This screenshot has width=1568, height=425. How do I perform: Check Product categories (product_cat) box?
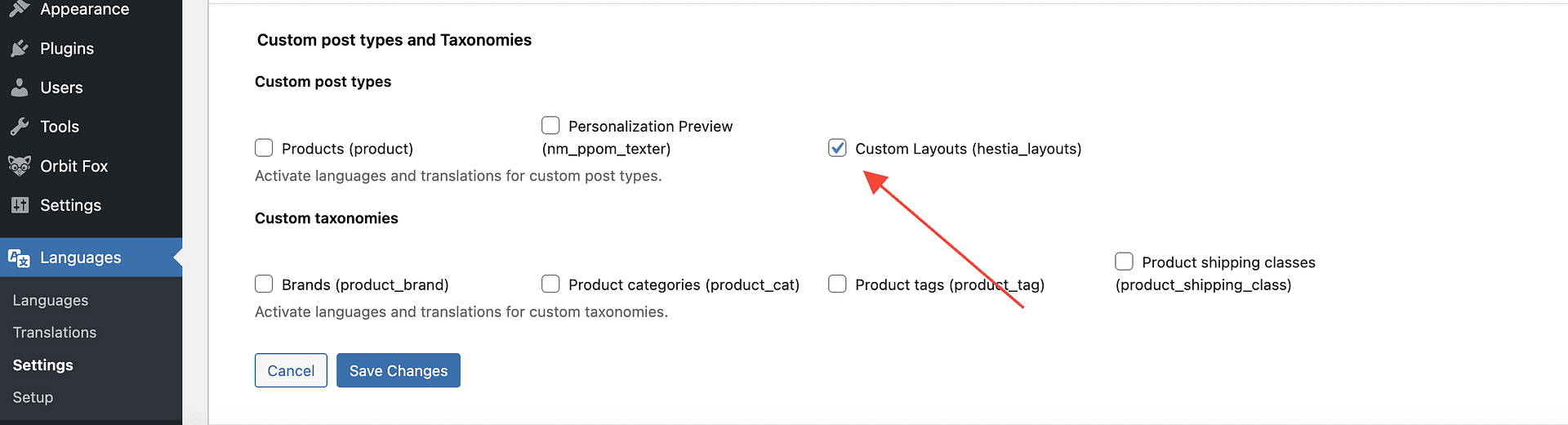click(550, 284)
